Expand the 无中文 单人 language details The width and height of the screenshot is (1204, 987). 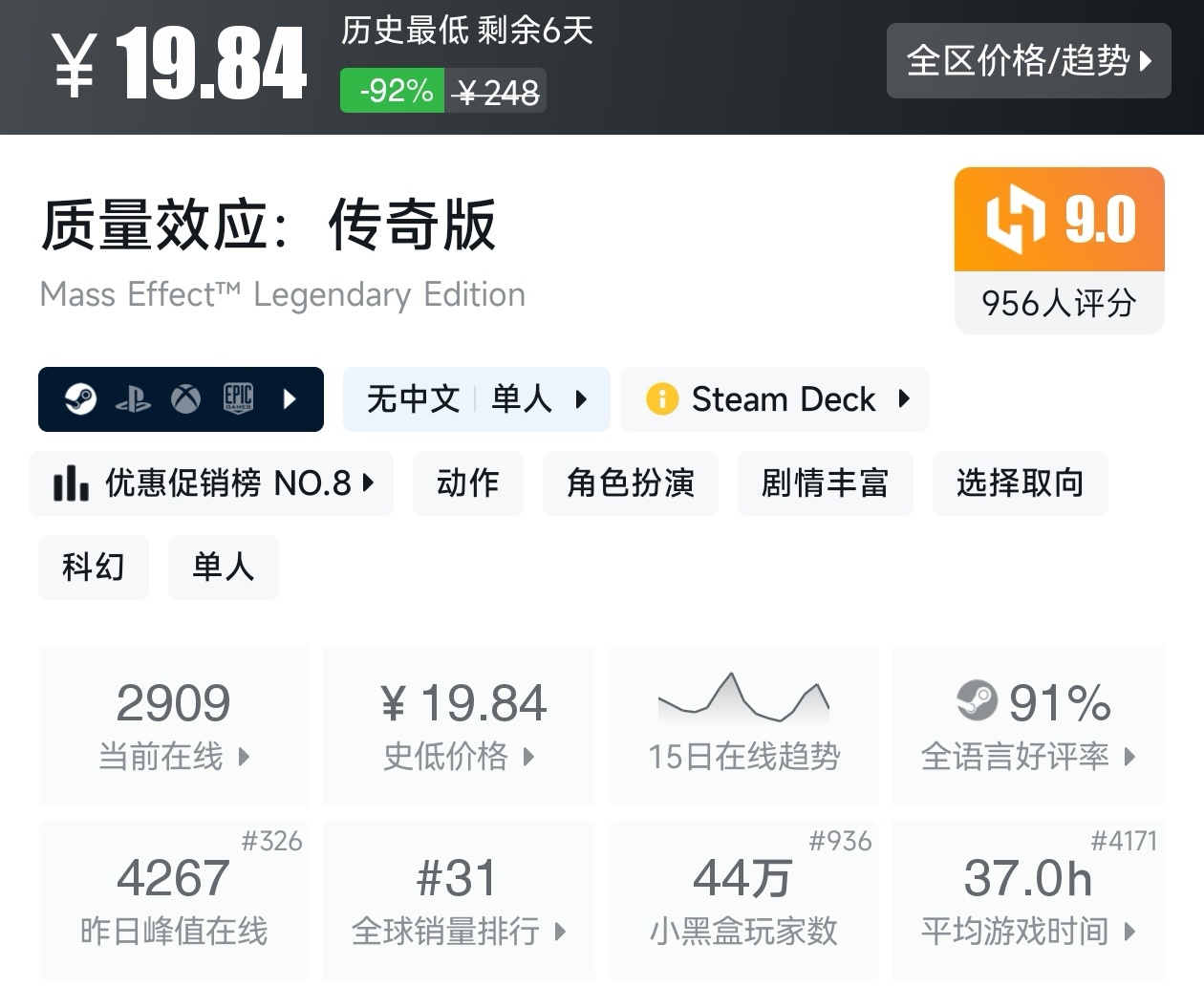(x=476, y=398)
